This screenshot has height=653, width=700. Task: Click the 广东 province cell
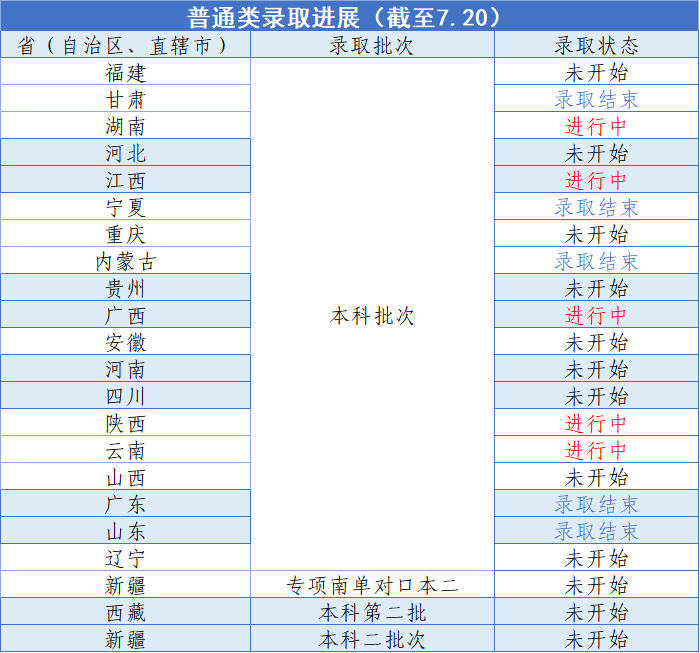point(125,503)
